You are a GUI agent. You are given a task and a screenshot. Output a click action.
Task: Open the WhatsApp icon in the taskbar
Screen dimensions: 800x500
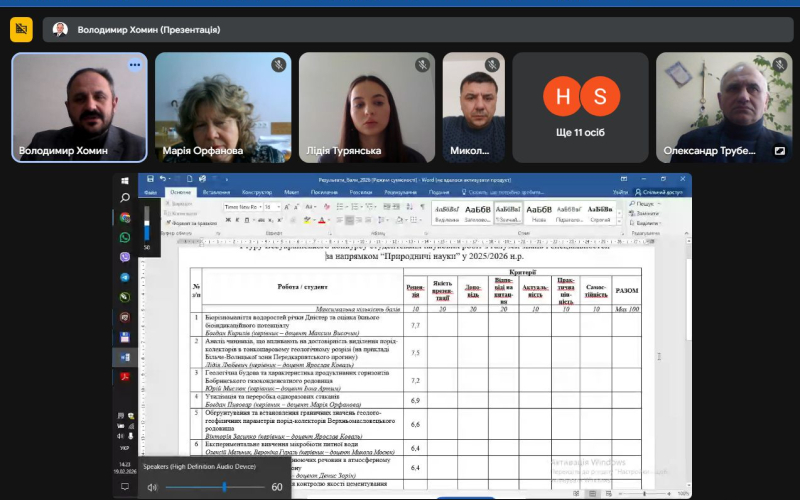point(125,238)
